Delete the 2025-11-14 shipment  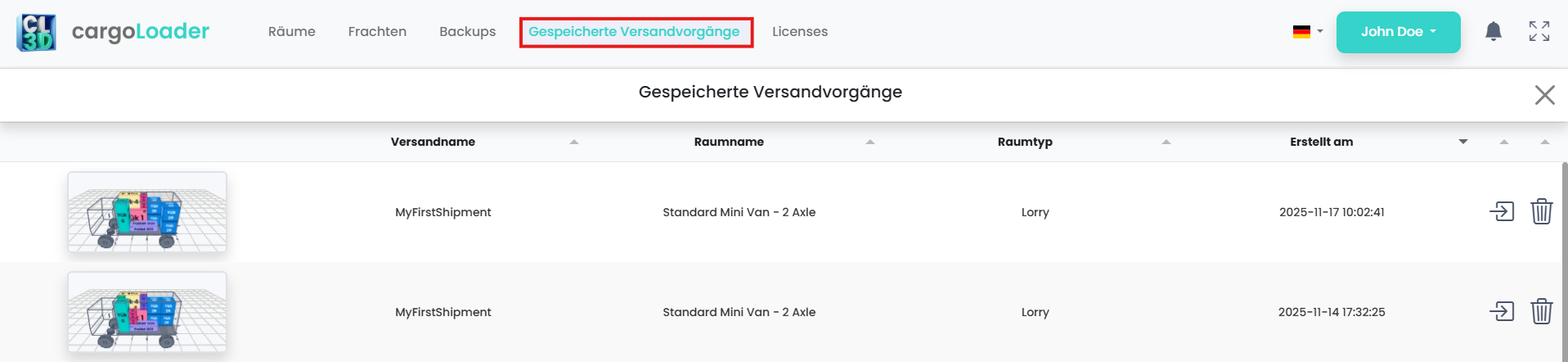coord(1541,312)
